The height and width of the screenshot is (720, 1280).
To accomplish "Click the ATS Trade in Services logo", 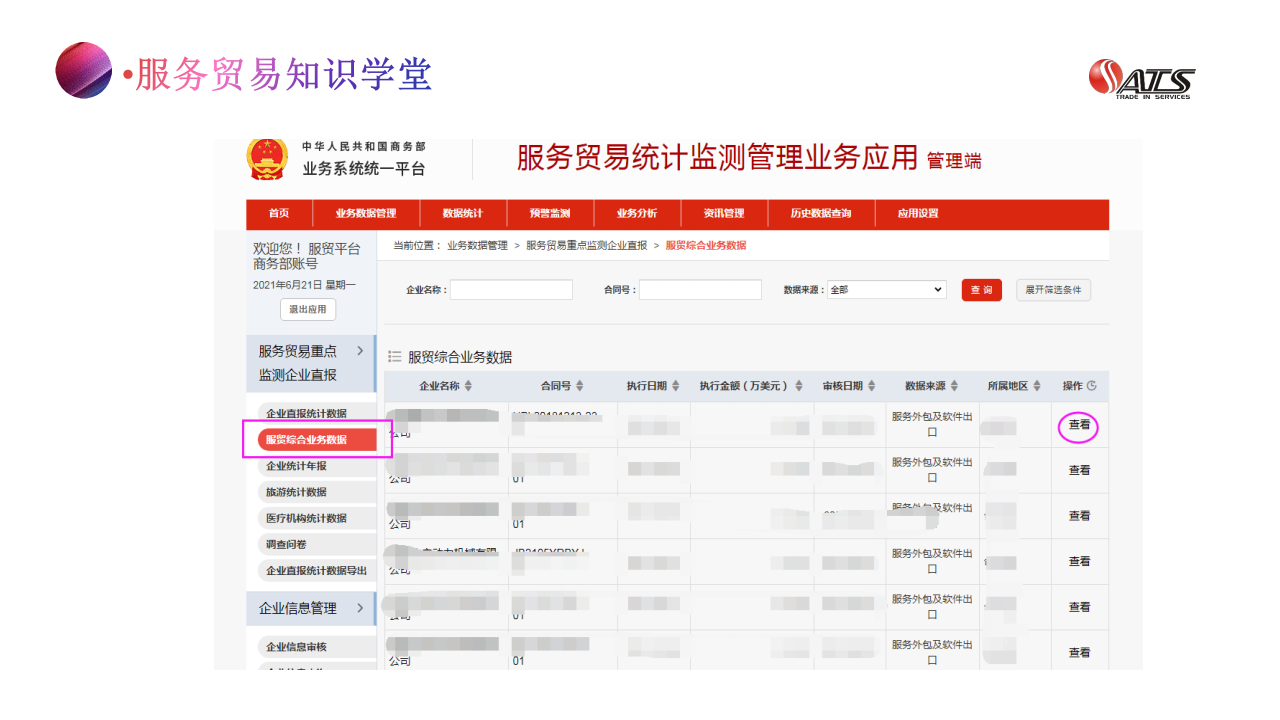I will click(1142, 79).
